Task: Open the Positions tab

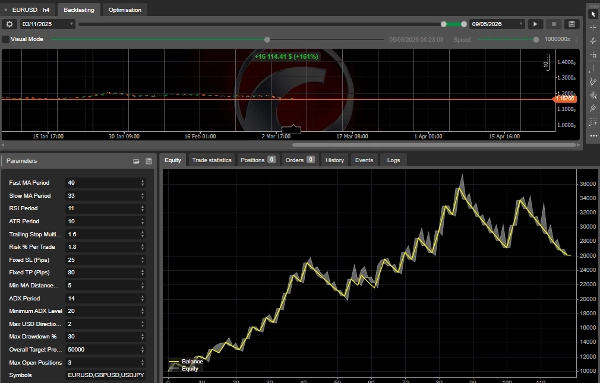Action: pyautogui.click(x=258, y=160)
